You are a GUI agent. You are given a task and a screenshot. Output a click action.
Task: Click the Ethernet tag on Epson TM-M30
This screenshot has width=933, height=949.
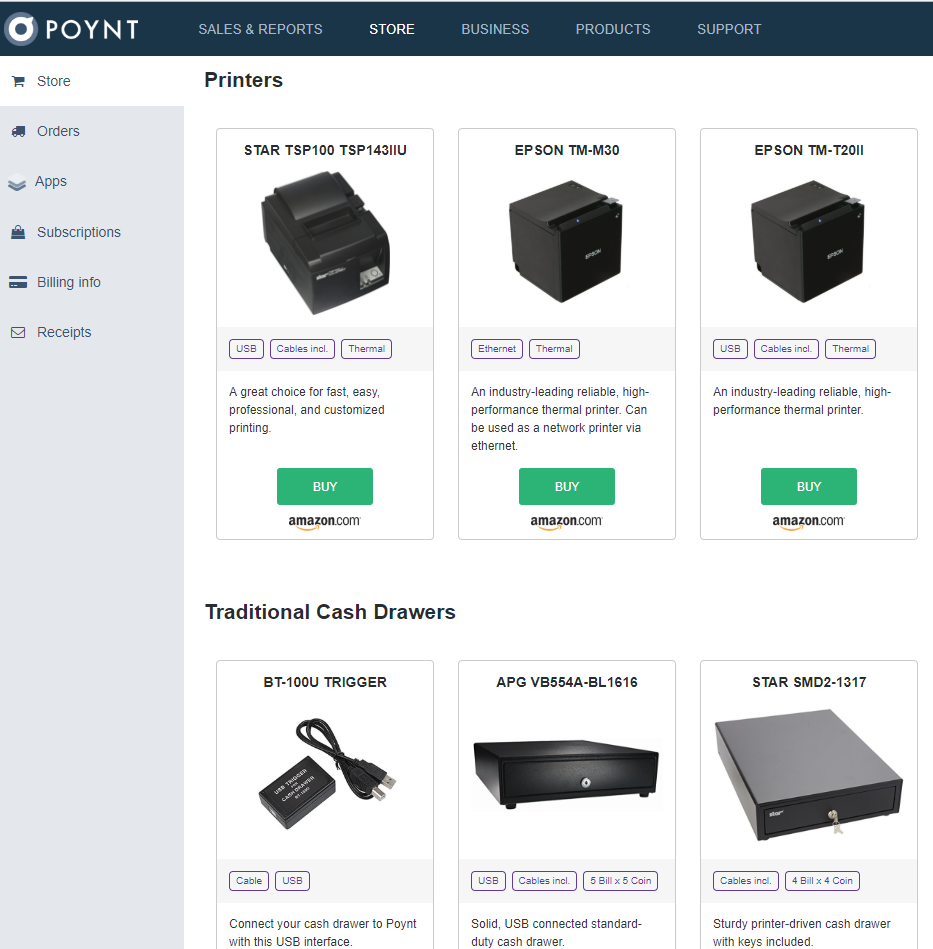[x=497, y=349]
